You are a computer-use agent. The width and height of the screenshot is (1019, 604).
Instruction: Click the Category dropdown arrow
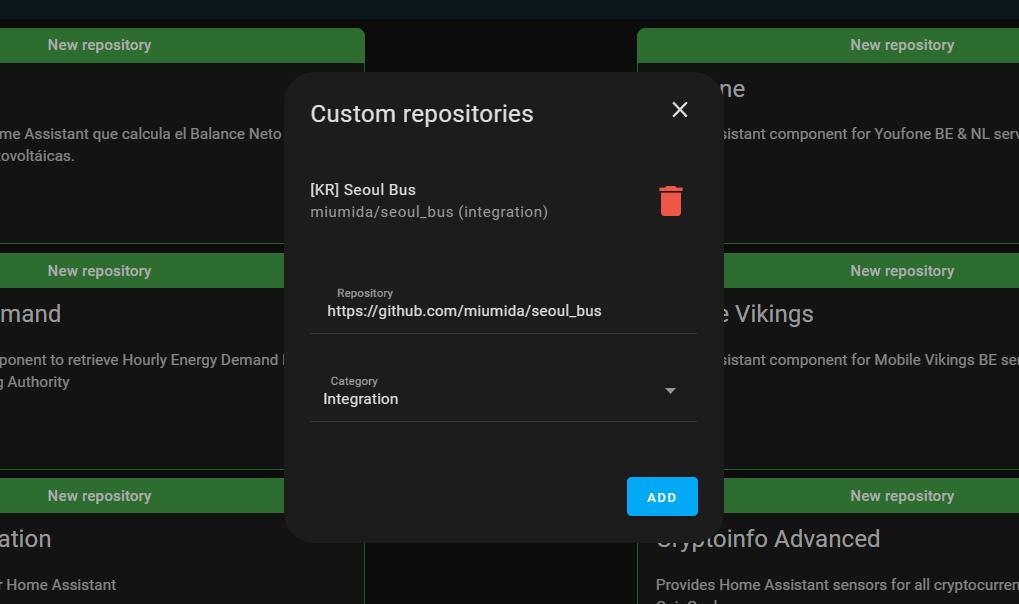tap(670, 391)
